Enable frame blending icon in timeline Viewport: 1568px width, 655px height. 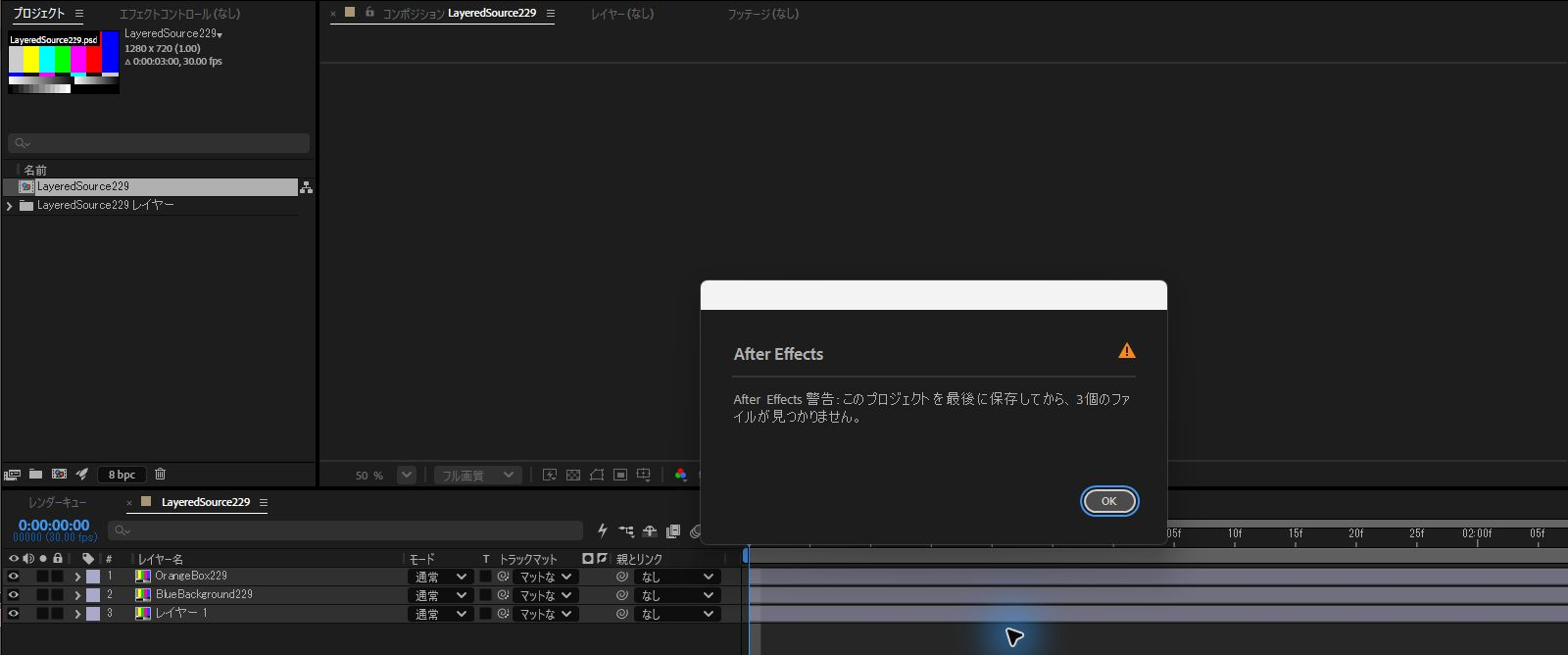point(673,530)
